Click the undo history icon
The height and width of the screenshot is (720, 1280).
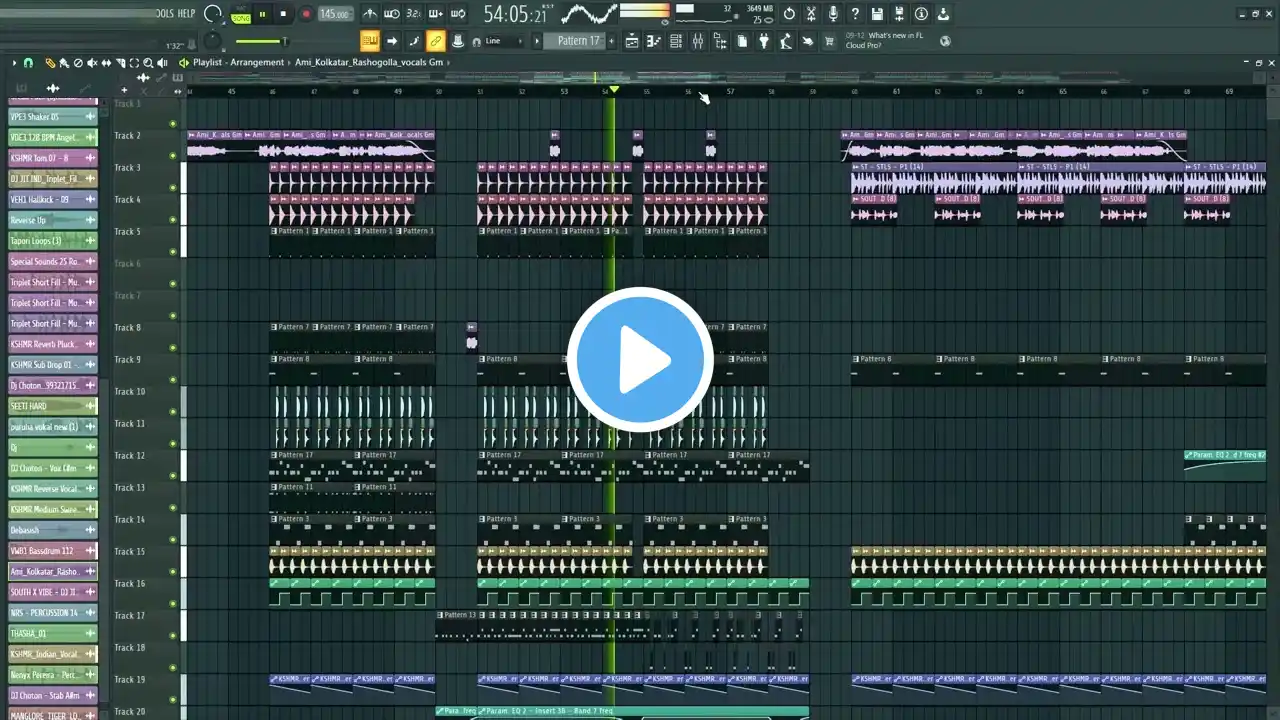(x=789, y=14)
